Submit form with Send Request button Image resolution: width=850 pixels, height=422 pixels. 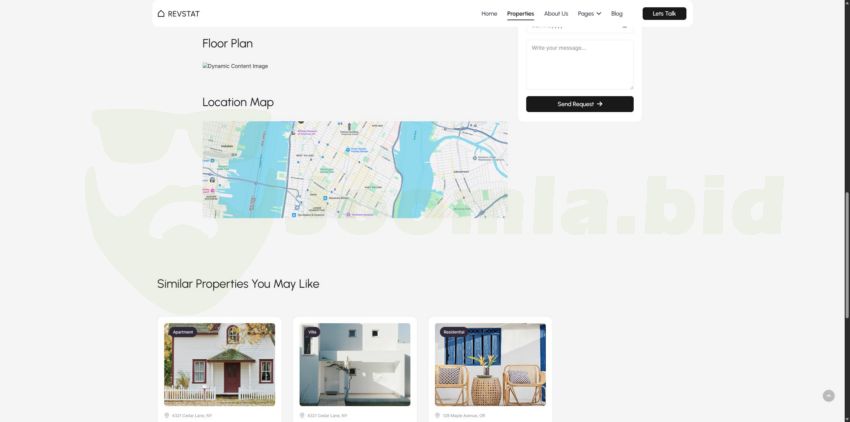[x=579, y=104]
